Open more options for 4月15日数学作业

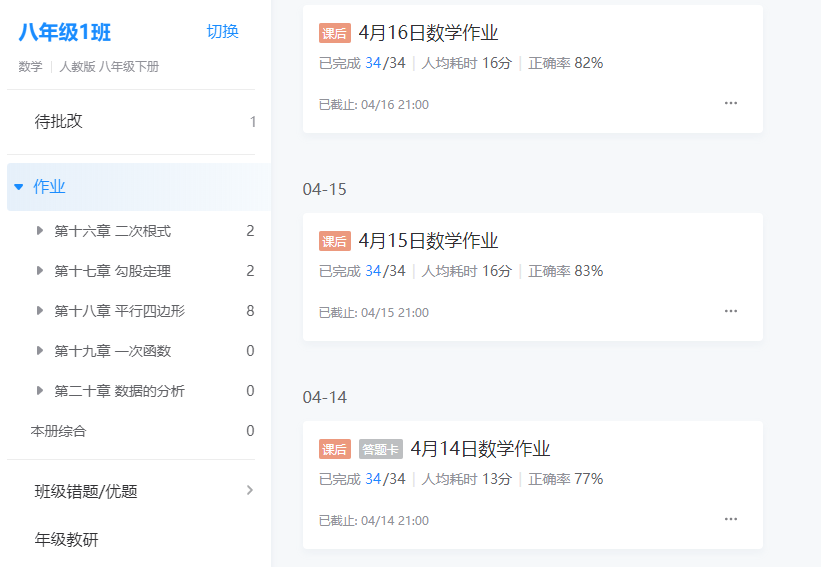coord(730,311)
